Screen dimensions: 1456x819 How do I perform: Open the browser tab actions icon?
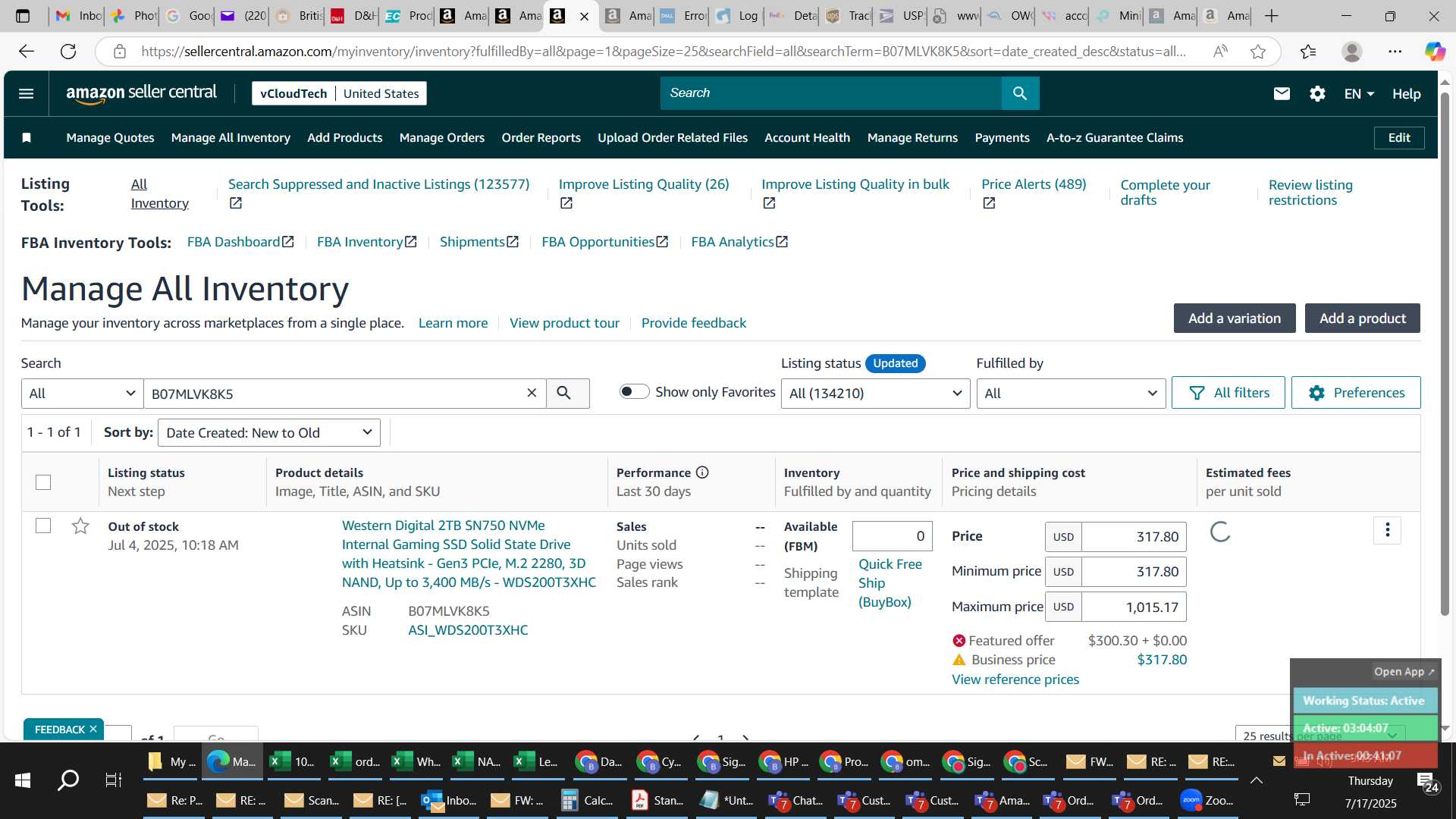[x=23, y=16]
